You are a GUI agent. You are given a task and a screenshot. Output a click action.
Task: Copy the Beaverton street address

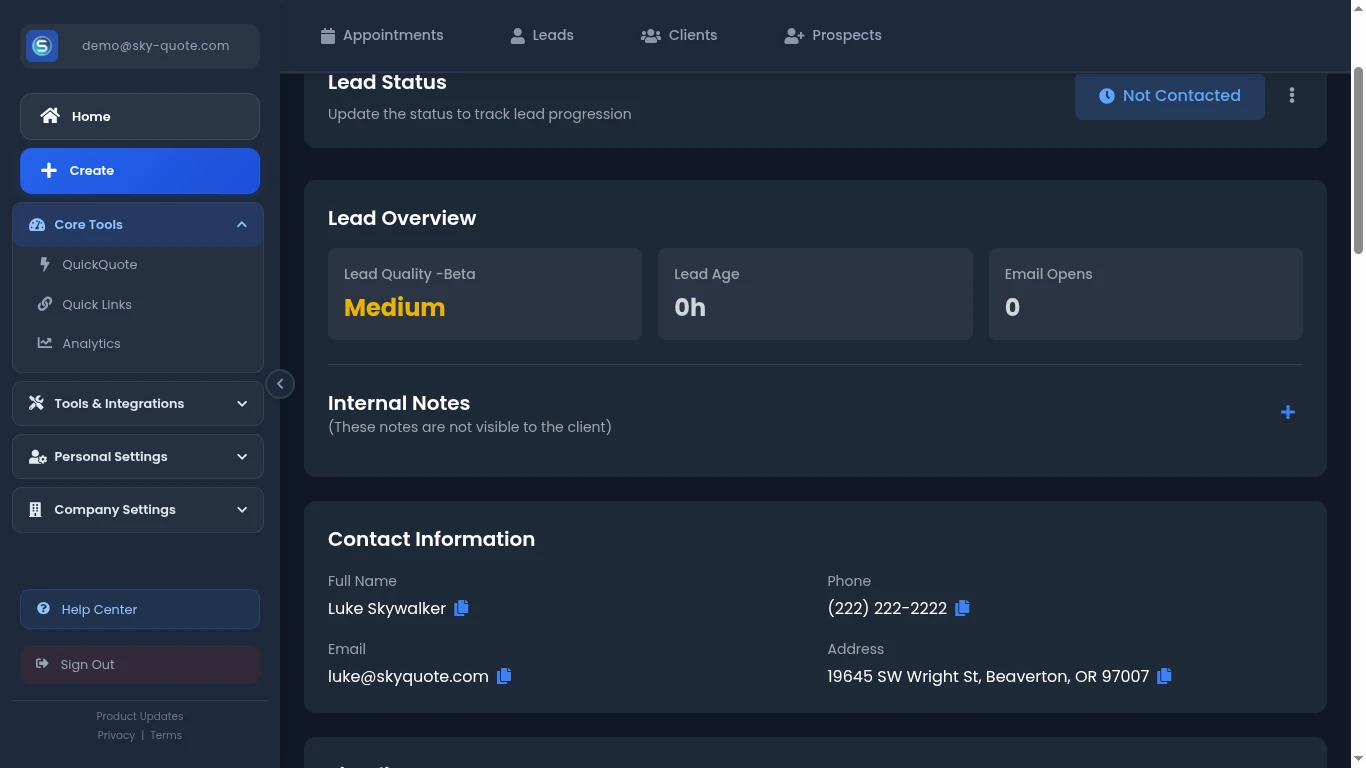click(1164, 676)
